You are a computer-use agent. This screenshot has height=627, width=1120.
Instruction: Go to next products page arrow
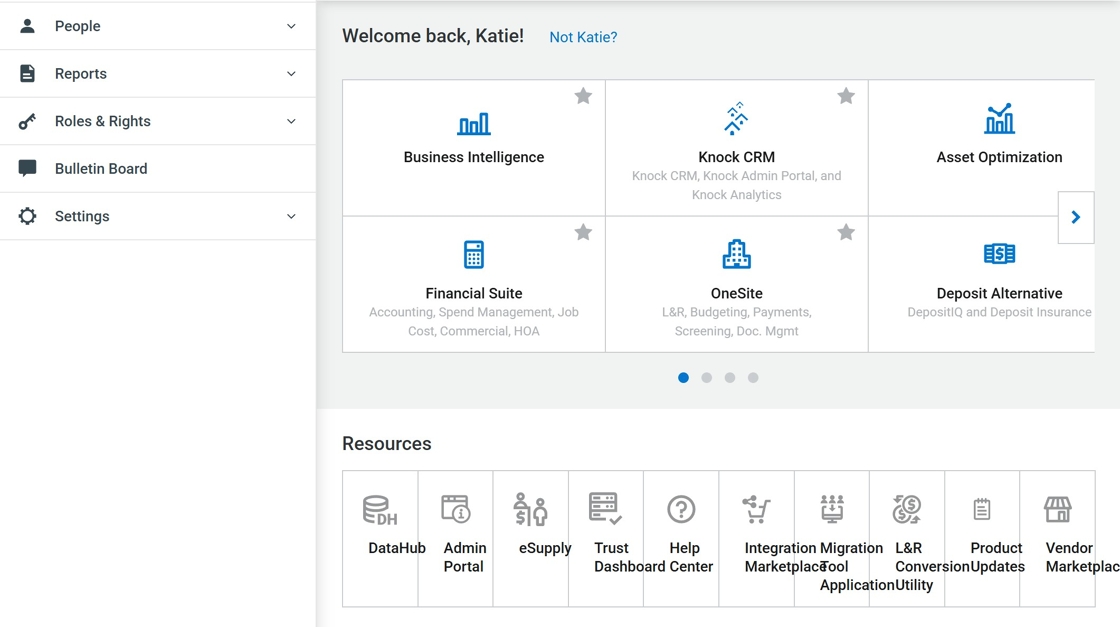pos(1076,217)
